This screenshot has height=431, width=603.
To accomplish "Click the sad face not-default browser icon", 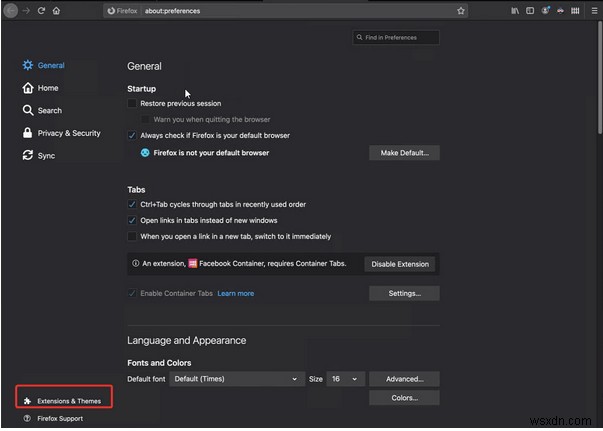I will 145,153.
